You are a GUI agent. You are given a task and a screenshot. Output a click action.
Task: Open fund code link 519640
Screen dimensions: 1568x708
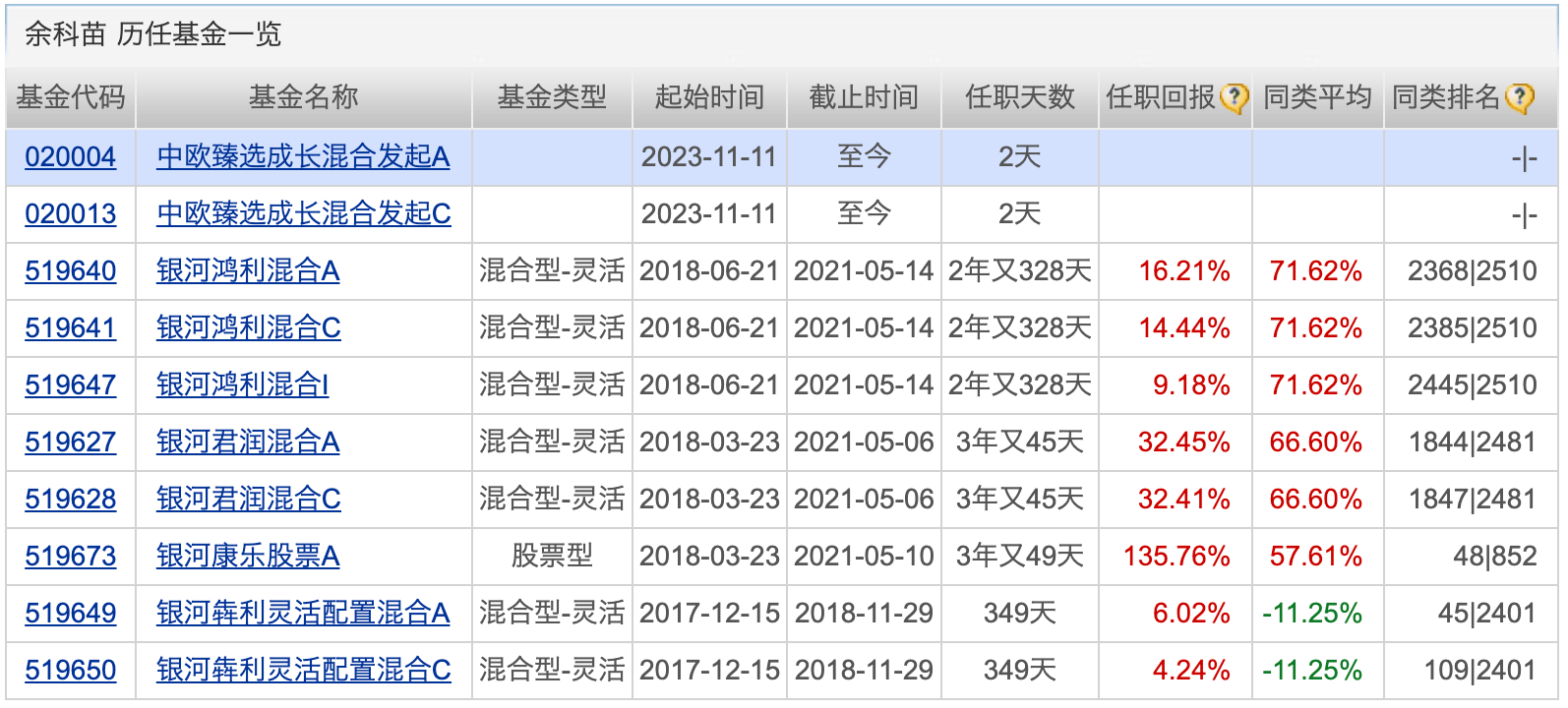[x=70, y=271]
